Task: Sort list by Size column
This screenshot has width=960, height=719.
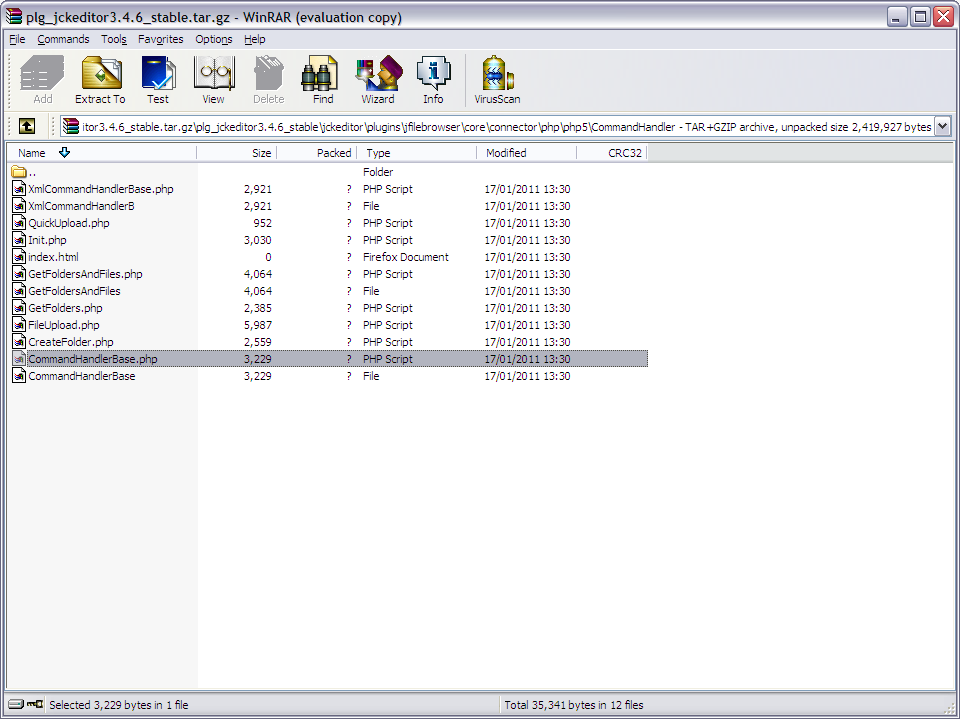Action: [261, 153]
